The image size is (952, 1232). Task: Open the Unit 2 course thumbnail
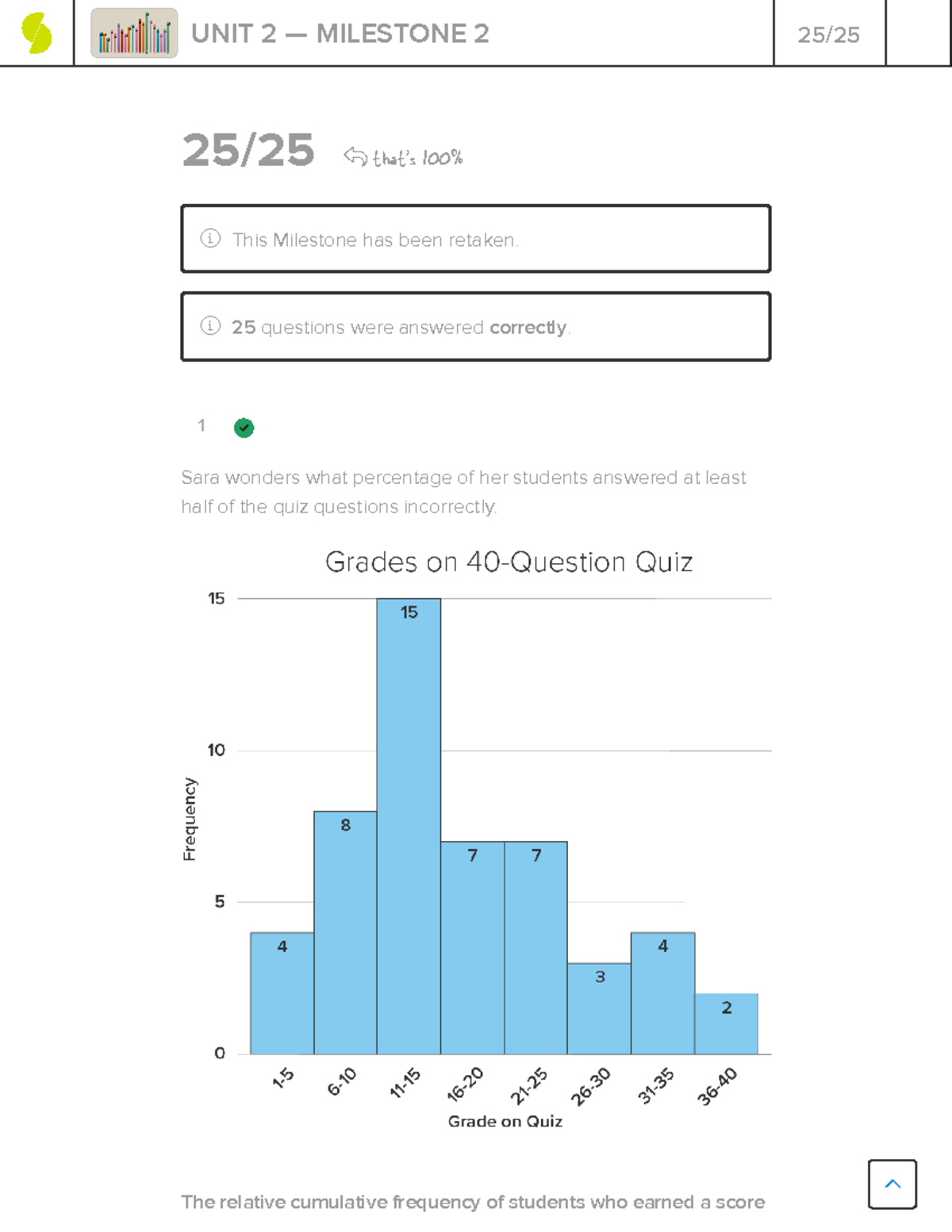pyautogui.click(x=134, y=33)
